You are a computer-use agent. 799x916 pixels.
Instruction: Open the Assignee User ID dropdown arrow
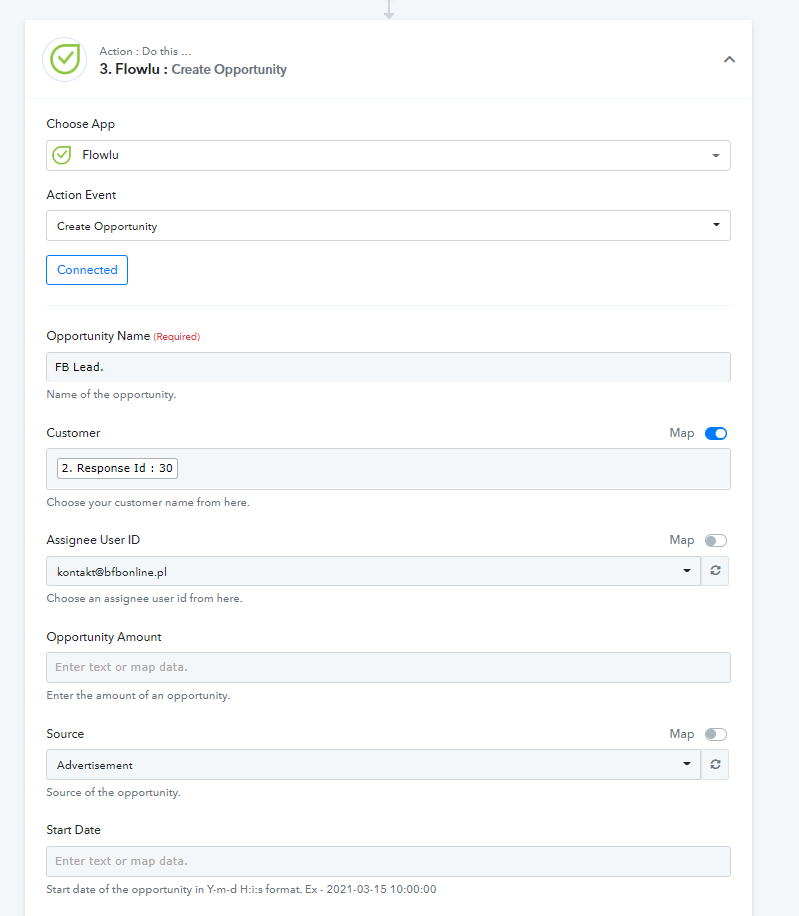687,571
